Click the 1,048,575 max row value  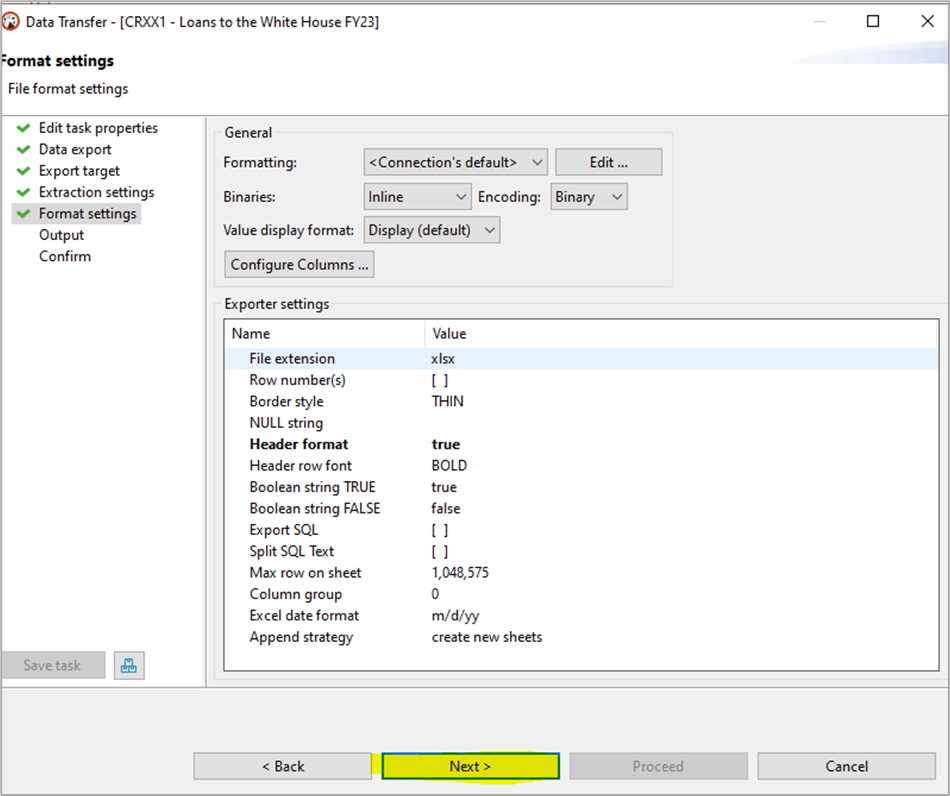click(x=460, y=572)
